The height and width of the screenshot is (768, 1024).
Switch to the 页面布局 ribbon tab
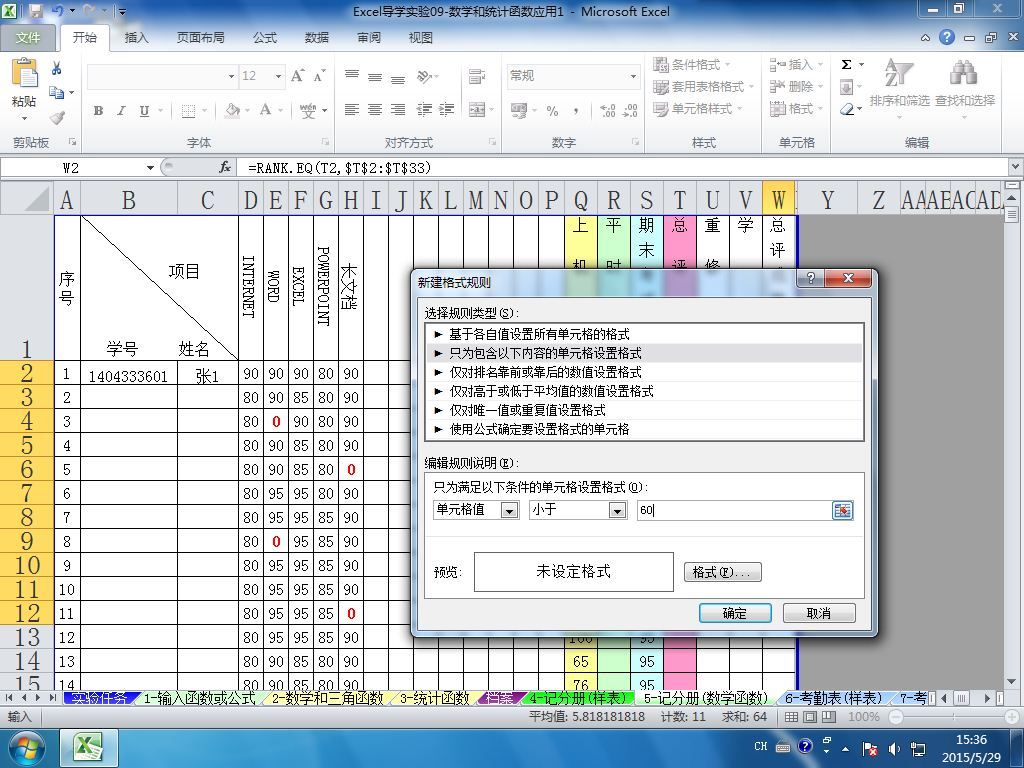[x=200, y=37]
